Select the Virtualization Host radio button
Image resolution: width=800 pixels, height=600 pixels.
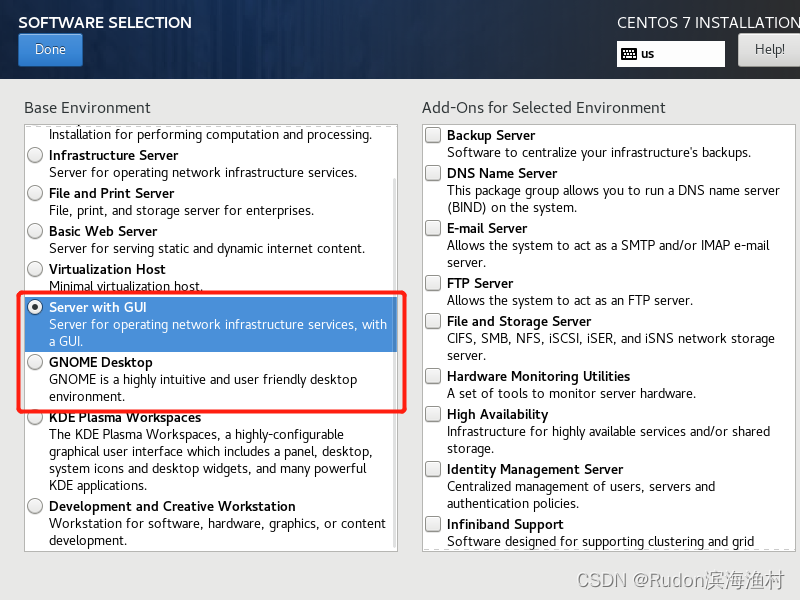(35, 269)
